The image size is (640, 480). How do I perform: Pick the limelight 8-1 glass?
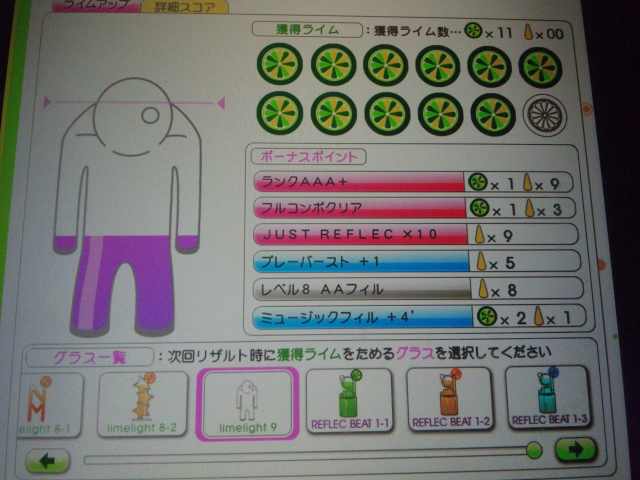click(49, 405)
